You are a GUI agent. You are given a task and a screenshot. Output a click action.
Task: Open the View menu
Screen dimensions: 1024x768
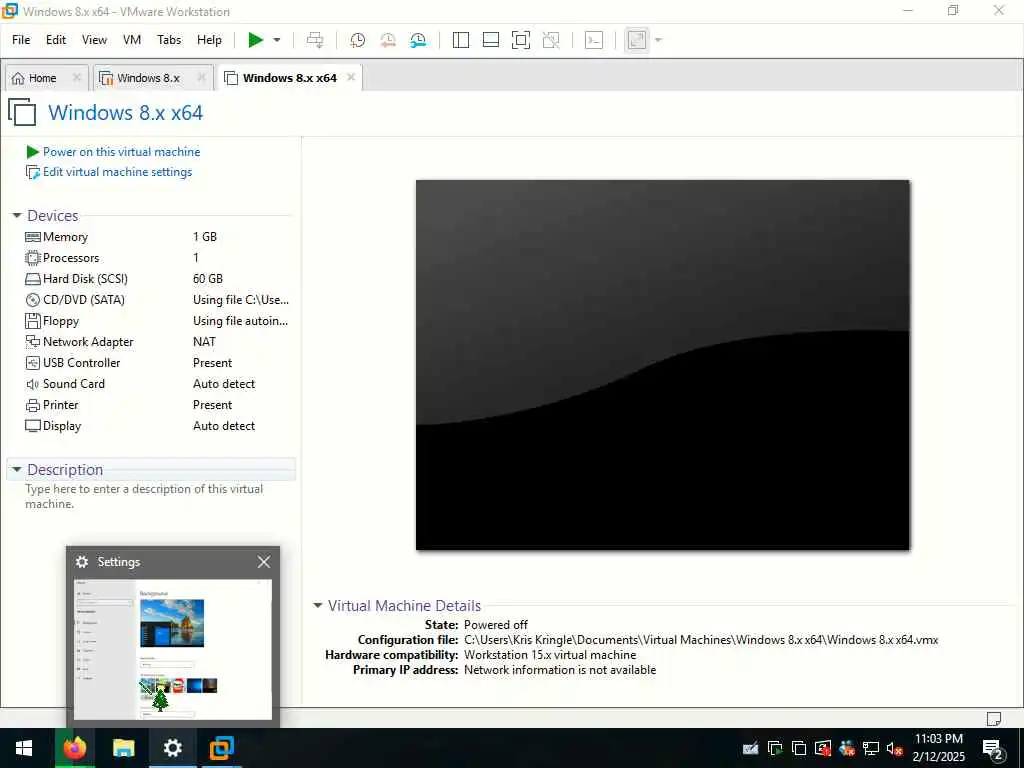coord(94,40)
